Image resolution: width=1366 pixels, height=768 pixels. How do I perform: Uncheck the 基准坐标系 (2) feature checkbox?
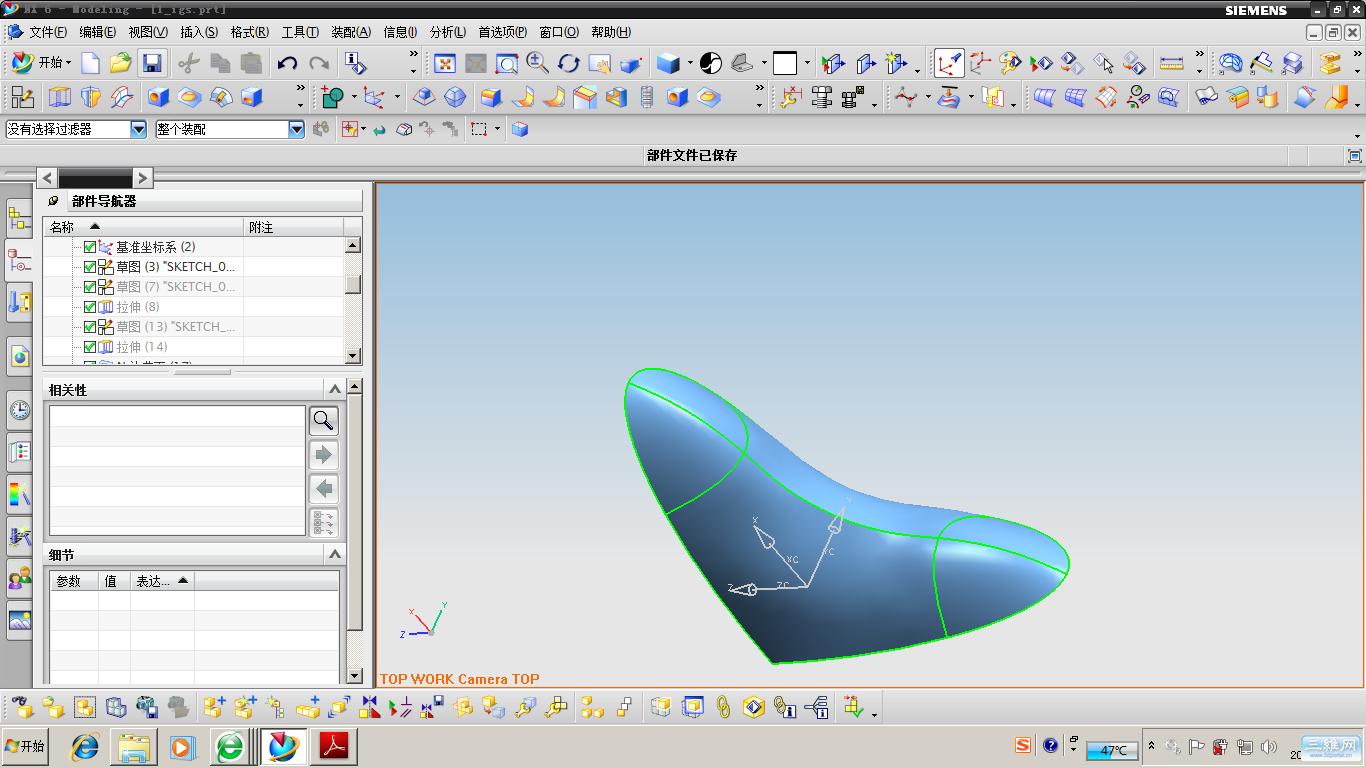90,247
